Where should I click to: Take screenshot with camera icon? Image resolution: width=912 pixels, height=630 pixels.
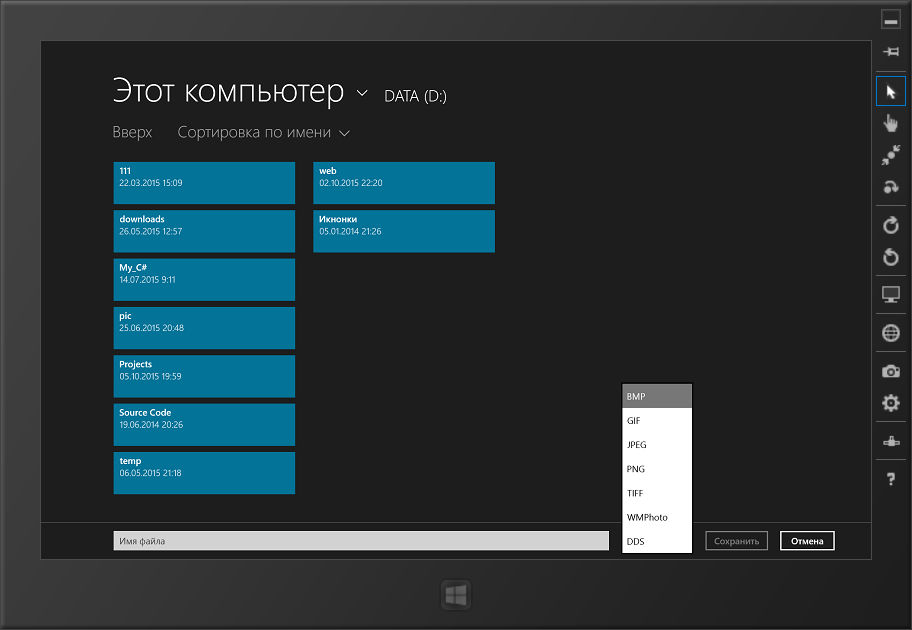[890, 371]
